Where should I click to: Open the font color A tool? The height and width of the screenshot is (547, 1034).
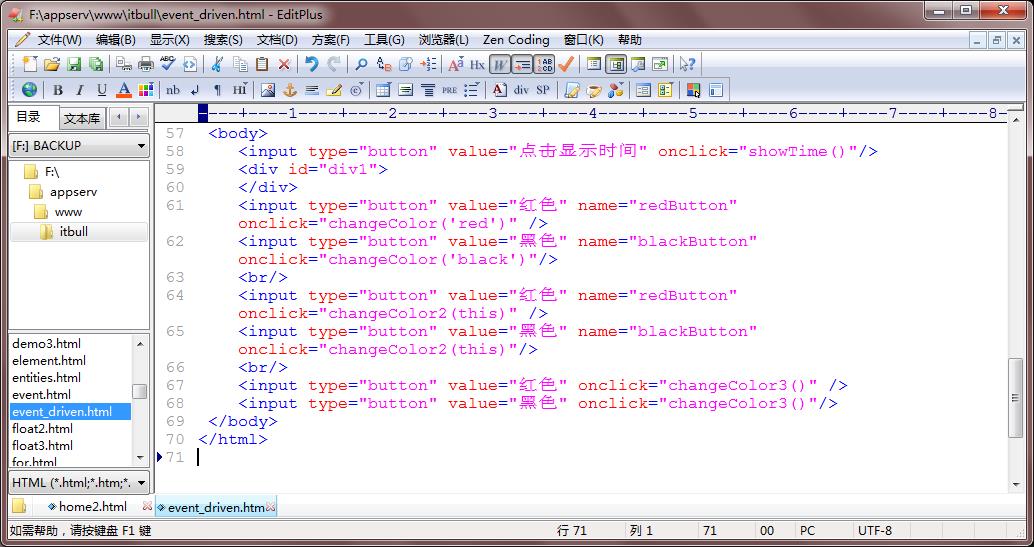(x=123, y=89)
